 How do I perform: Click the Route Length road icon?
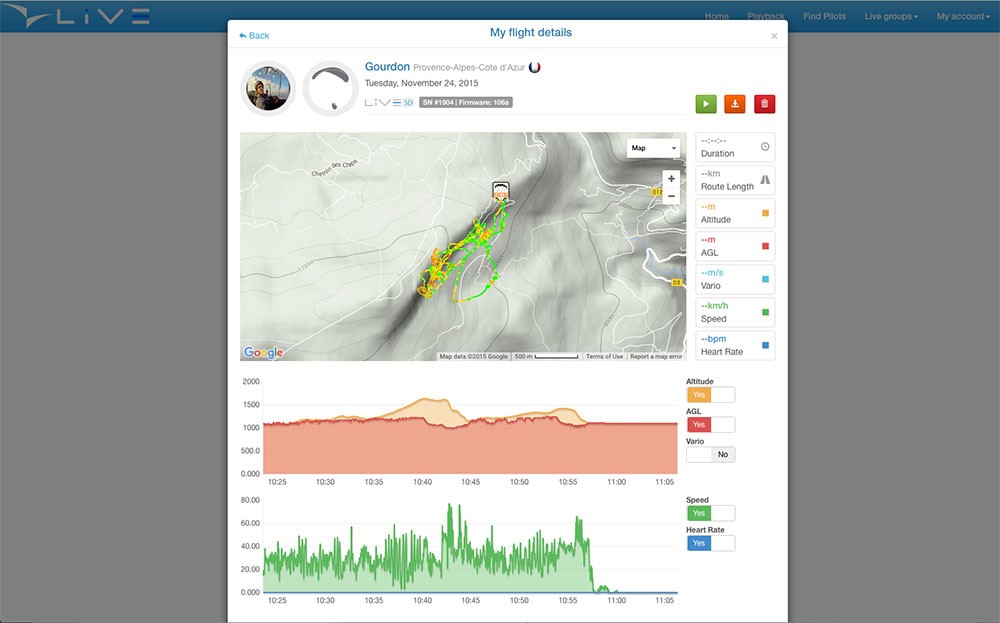(765, 180)
